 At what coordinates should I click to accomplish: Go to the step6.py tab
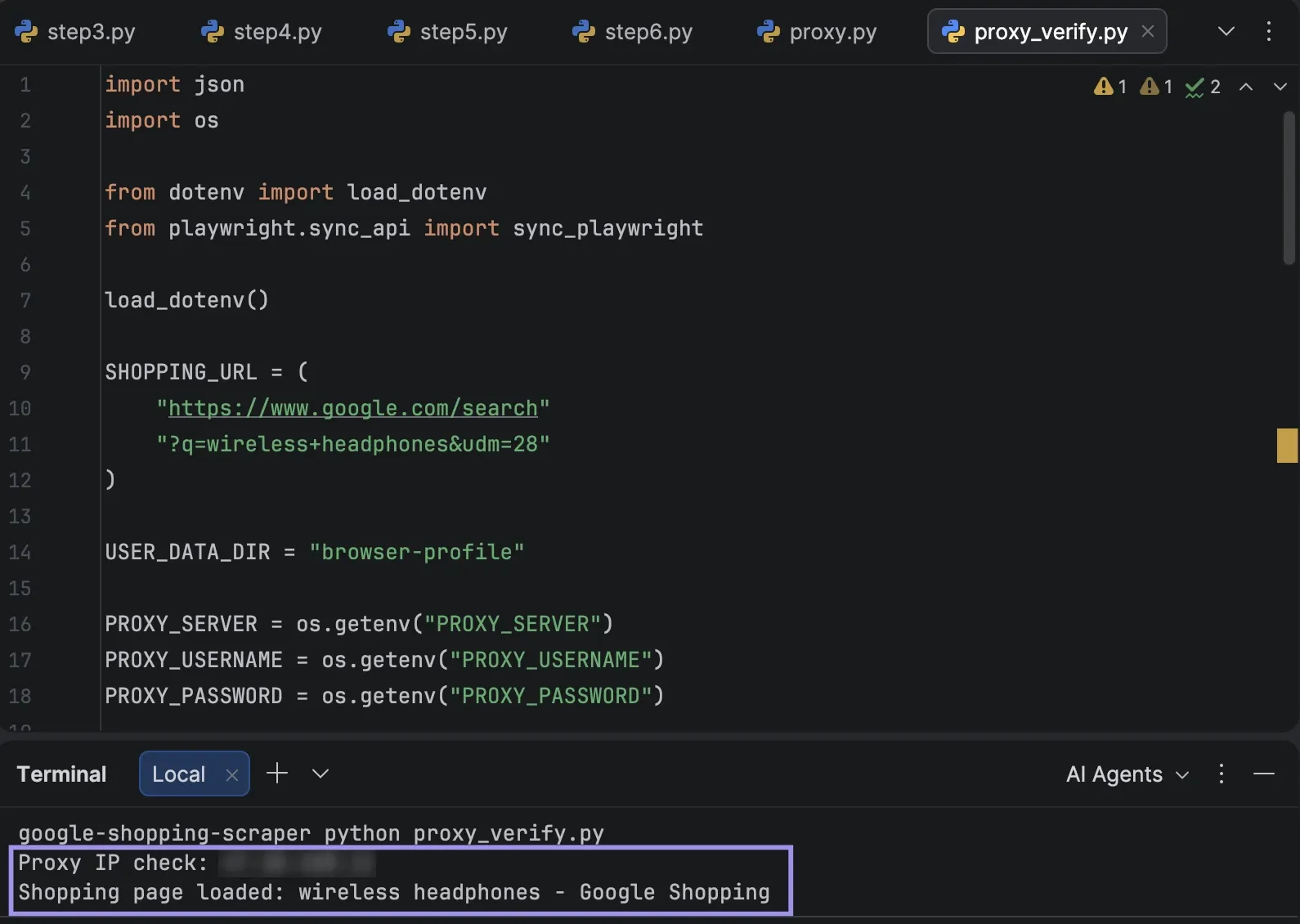(x=633, y=32)
